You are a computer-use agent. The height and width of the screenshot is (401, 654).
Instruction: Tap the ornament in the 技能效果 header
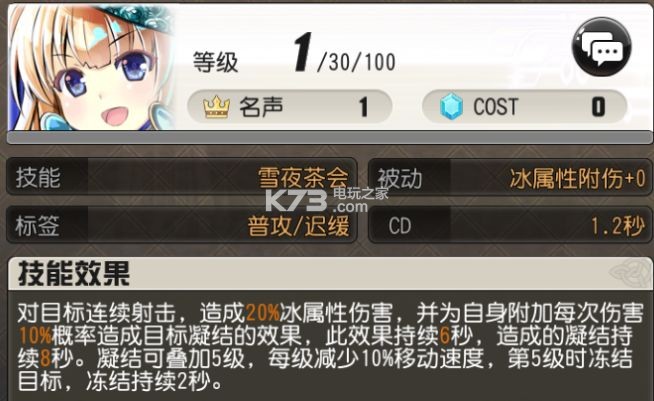pos(631,272)
